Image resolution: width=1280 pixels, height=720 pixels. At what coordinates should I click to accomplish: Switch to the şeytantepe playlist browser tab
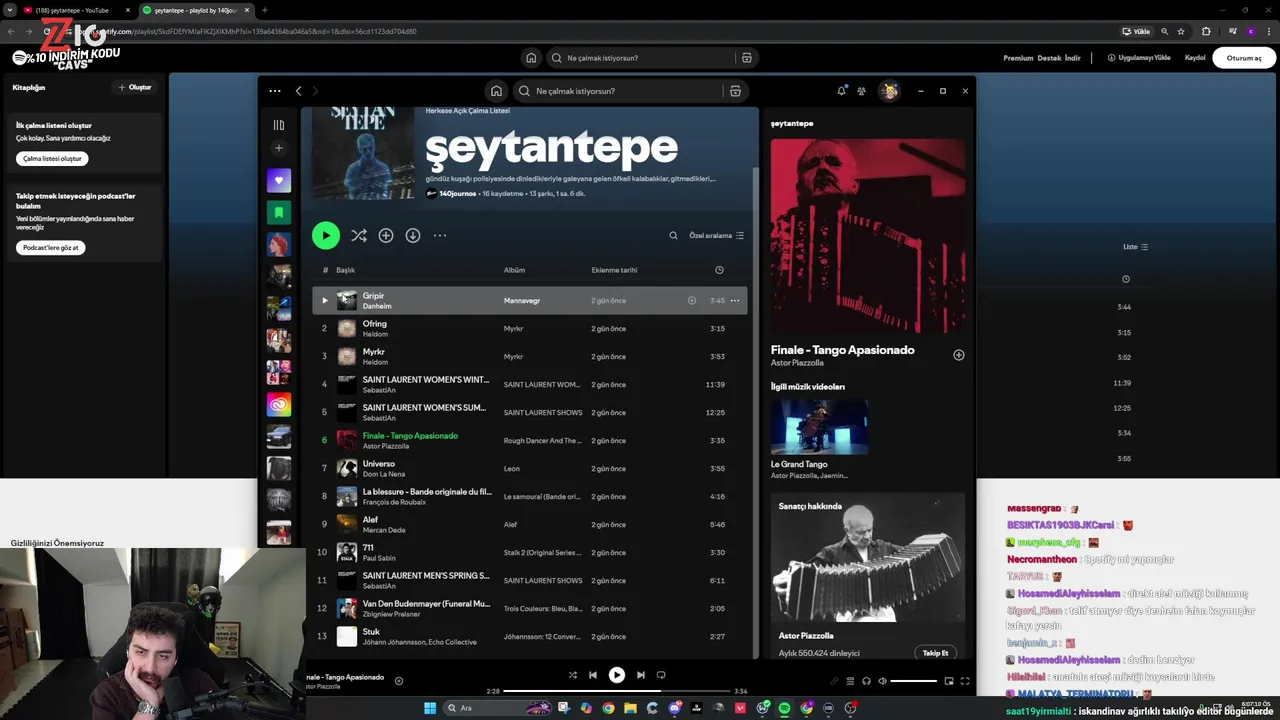coord(197,10)
